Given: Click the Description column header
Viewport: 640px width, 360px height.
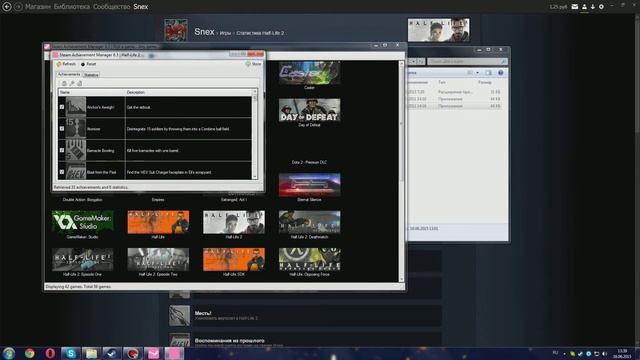Looking at the screenshot, I should 189,92.
